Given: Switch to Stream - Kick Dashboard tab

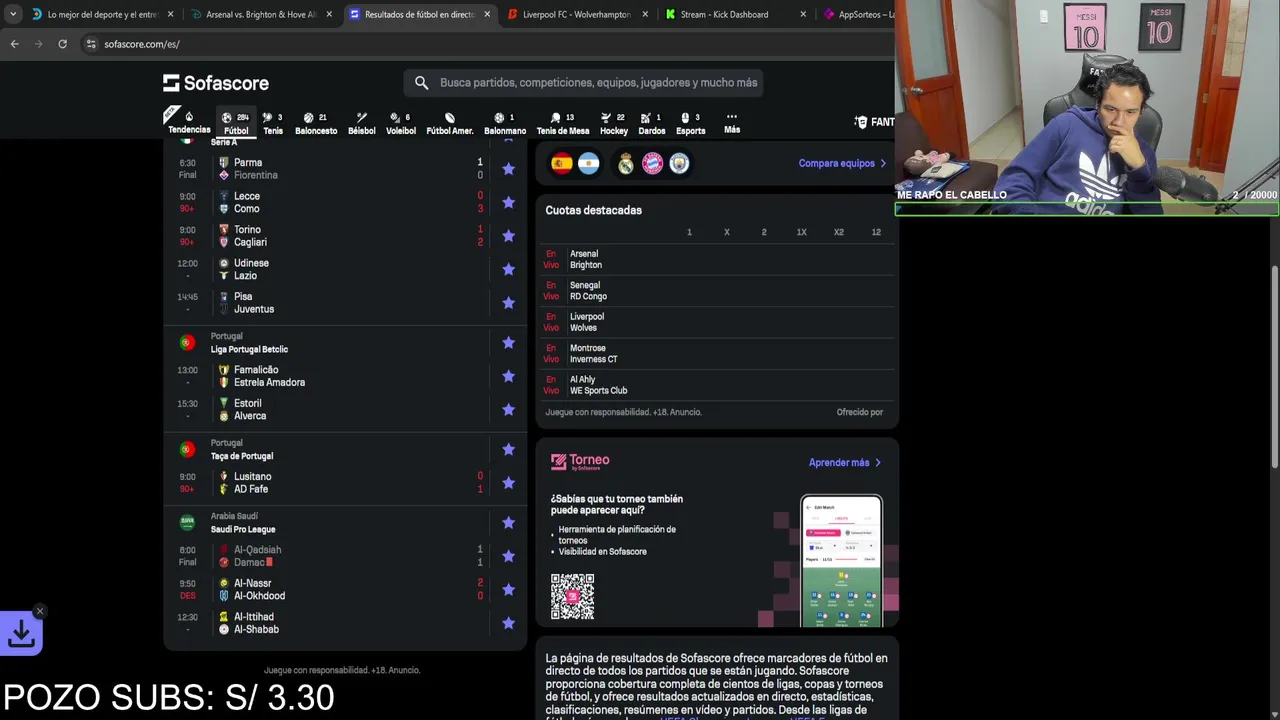Looking at the screenshot, I should 727,14.
